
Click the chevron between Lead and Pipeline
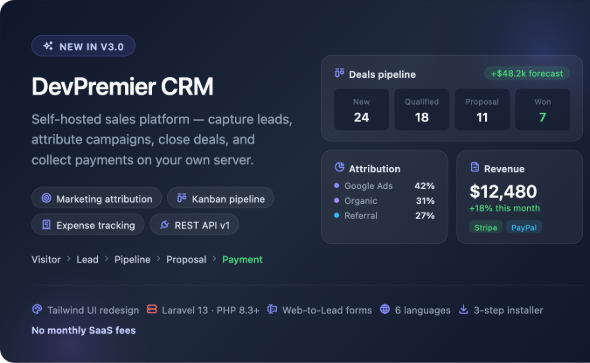(106, 258)
